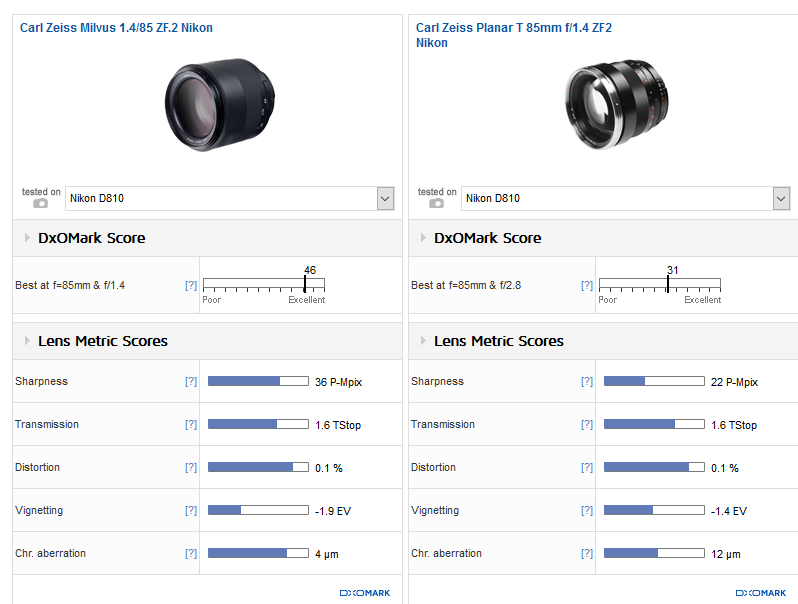Screen dimensions: 798x604
Task: Open Carl Zeiss Milvus 1.4/85 ZF.2 Nikon link
Action: tap(116, 28)
